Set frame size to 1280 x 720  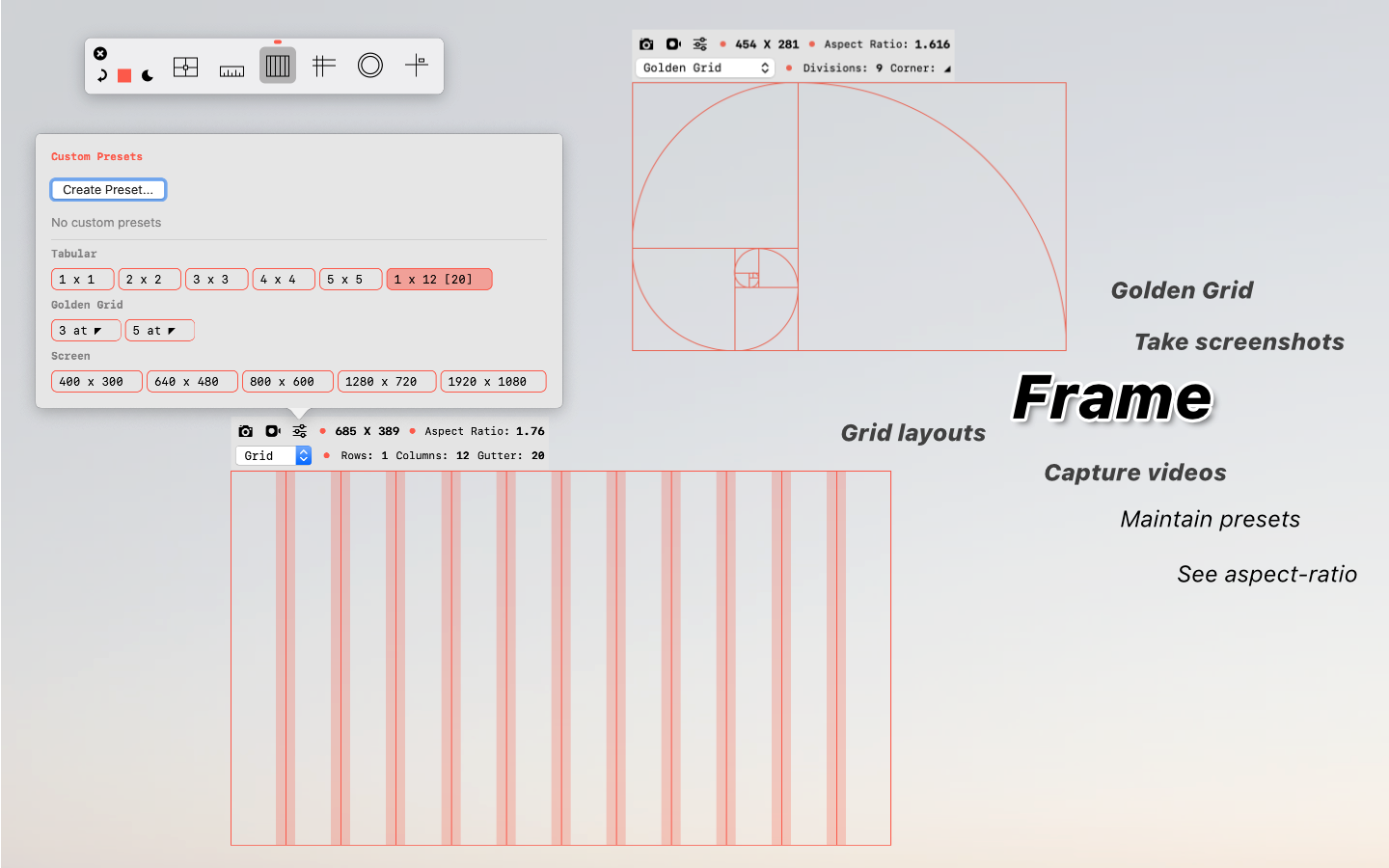pyautogui.click(x=387, y=382)
